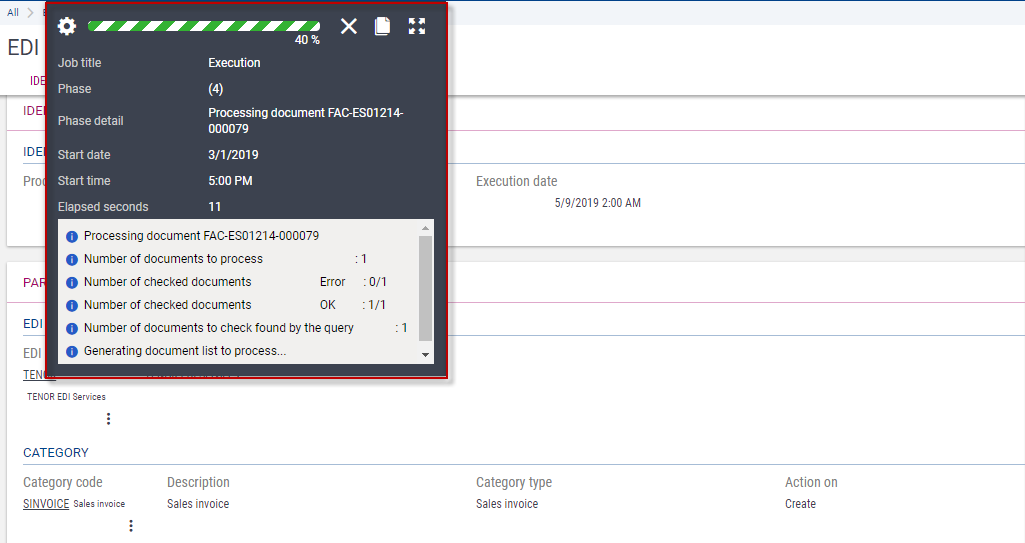Open job settings gear icon
The height and width of the screenshot is (543, 1025).
coord(67,27)
